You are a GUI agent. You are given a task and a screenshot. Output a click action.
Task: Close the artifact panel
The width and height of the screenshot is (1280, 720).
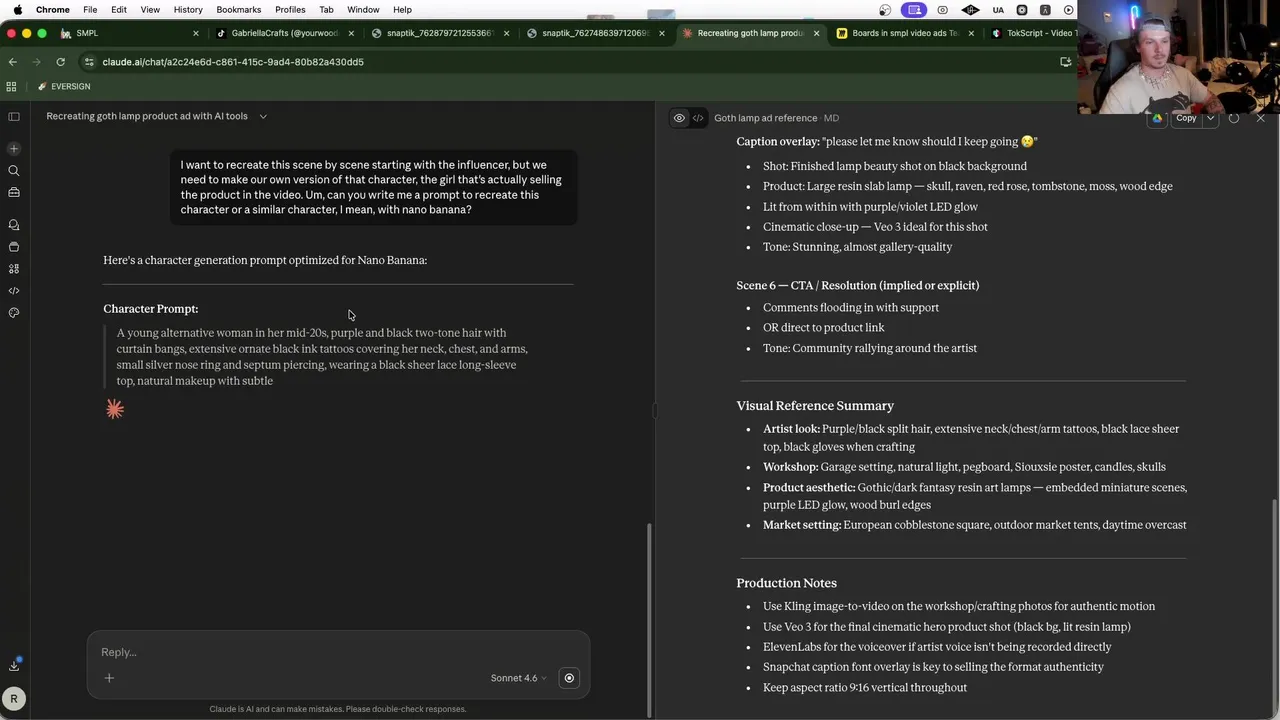click(x=1260, y=118)
